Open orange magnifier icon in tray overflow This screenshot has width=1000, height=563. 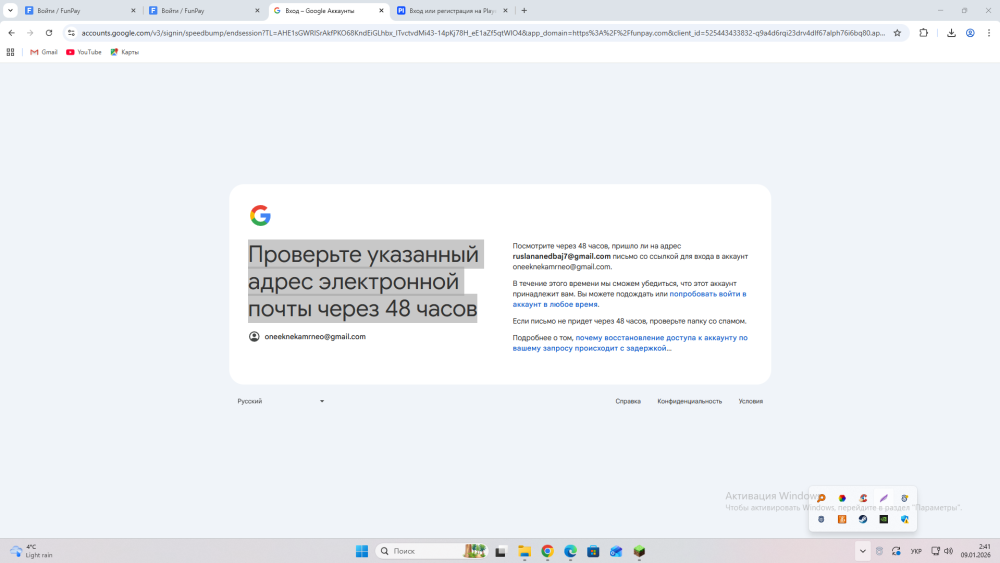[821, 498]
